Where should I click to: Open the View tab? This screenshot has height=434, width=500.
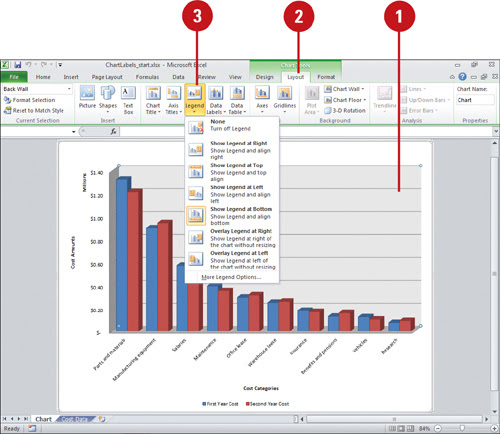[x=235, y=77]
